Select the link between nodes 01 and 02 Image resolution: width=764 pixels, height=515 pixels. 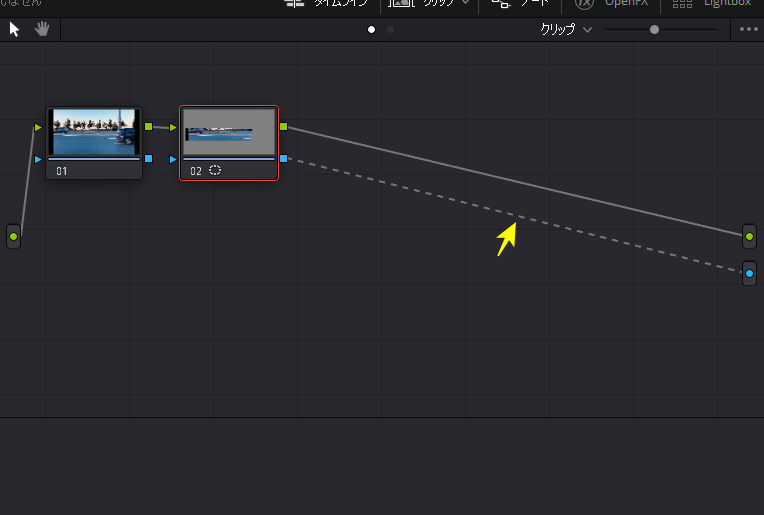(x=161, y=128)
